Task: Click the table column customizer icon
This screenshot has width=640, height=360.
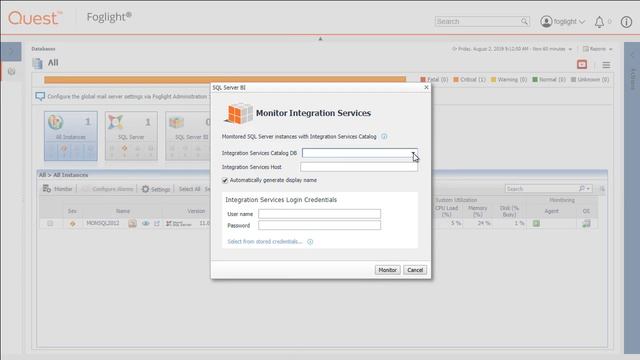Action: (x=602, y=189)
